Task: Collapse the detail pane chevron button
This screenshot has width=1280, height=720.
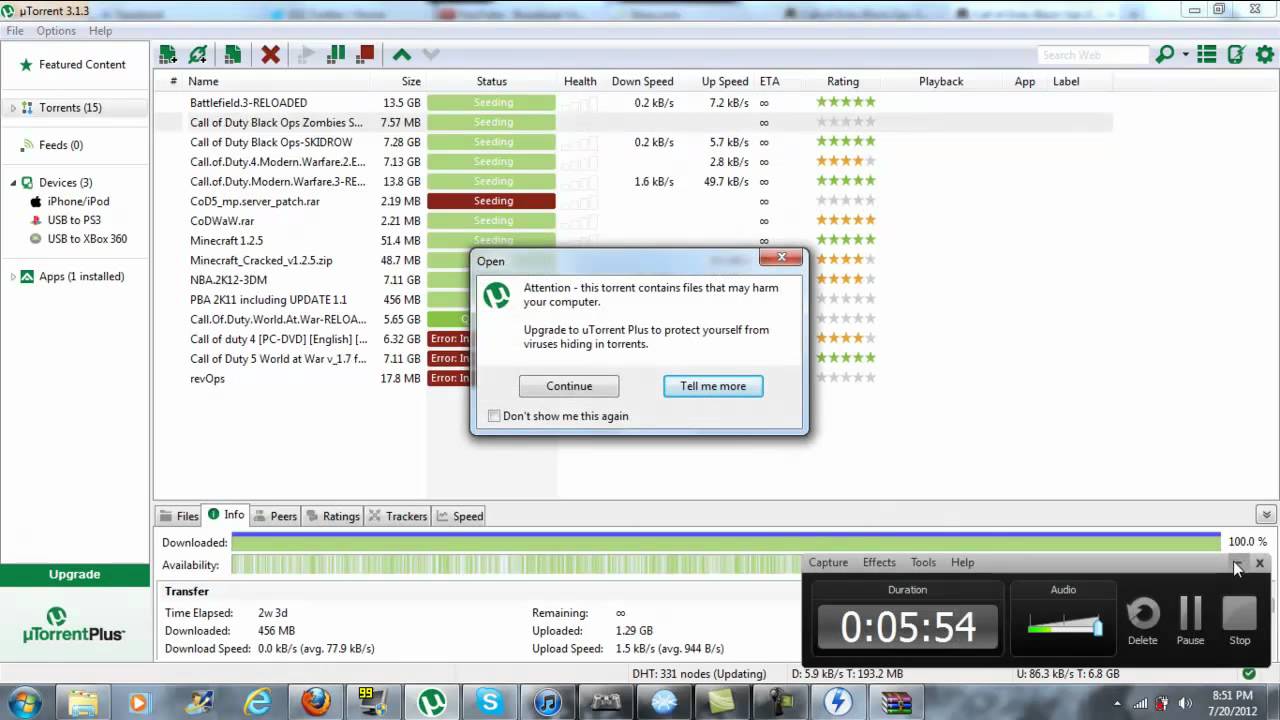Action: (1266, 516)
